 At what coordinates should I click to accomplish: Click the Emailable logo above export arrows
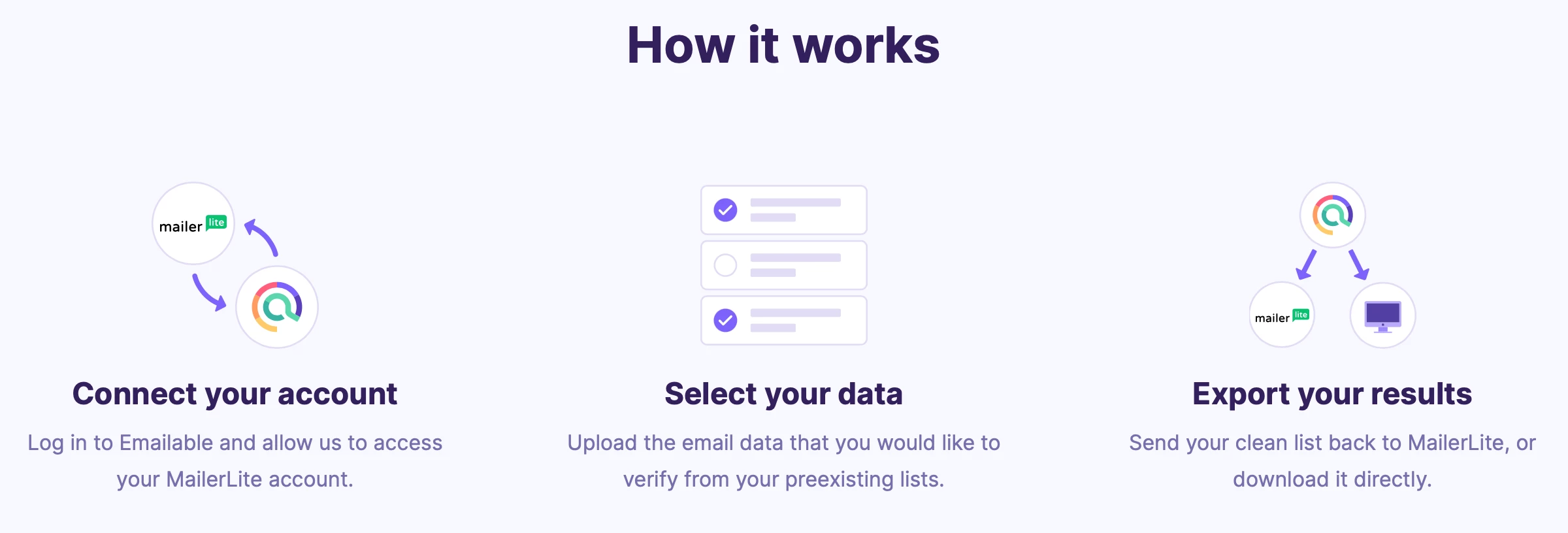tap(1333, 215)
